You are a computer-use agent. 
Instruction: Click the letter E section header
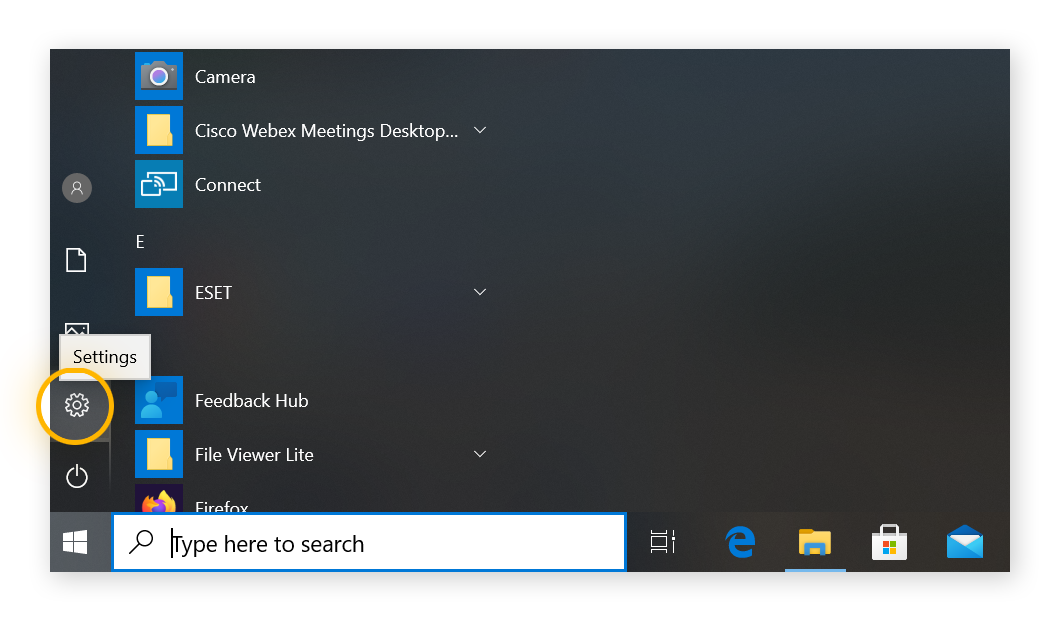(x=140, y=241)
